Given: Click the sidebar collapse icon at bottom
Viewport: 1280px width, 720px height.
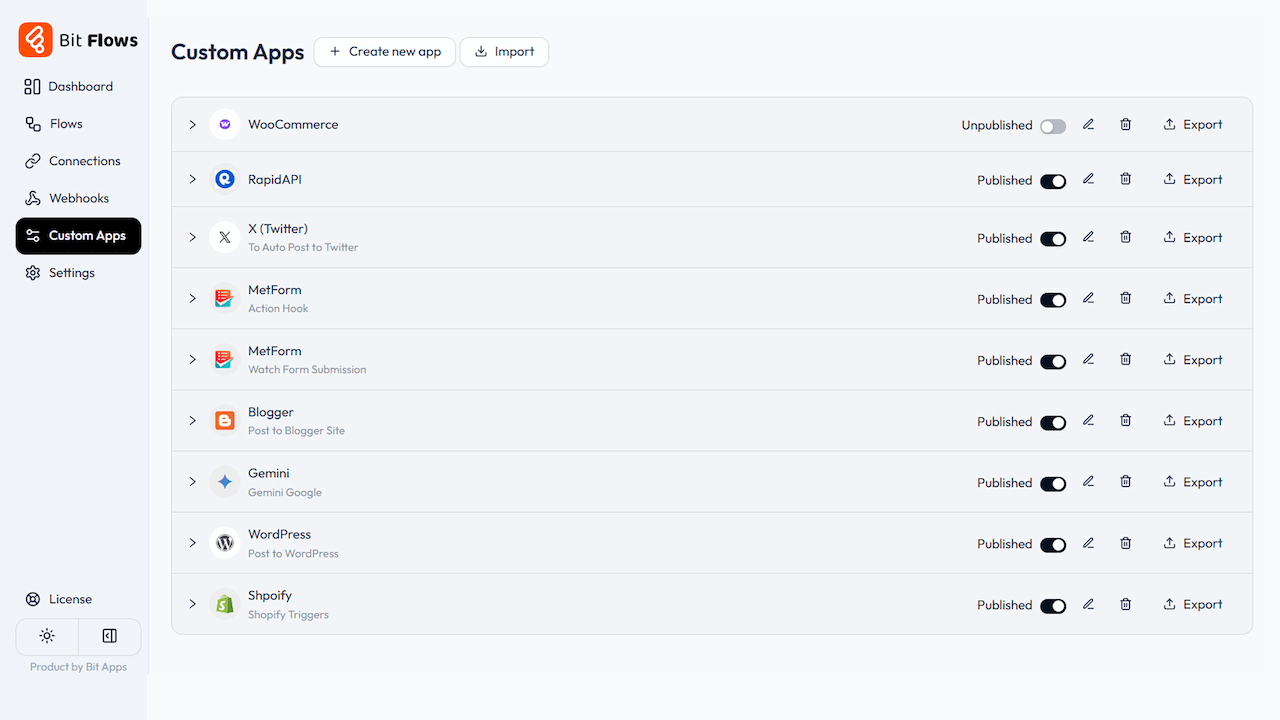Looking at the screenshot, I should tap(108, 636).
